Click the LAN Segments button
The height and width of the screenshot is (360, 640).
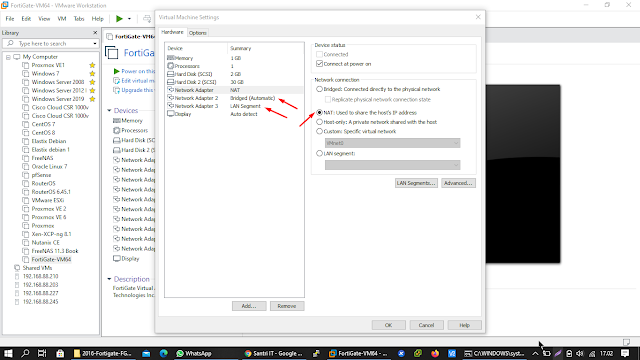(x=416, y=183)
